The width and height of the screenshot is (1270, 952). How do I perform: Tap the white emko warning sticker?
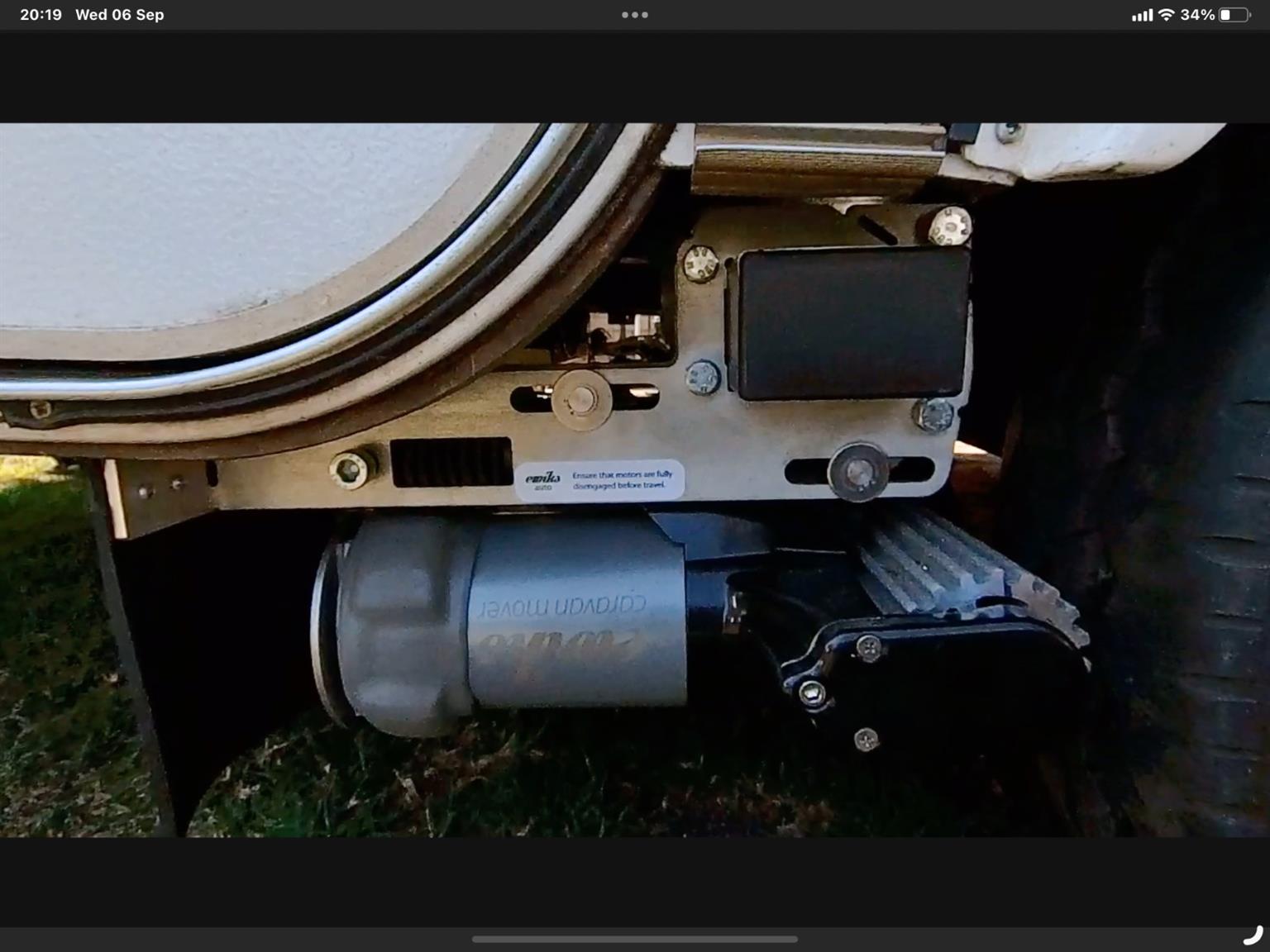pyautogui.click(x=600, y=480)
